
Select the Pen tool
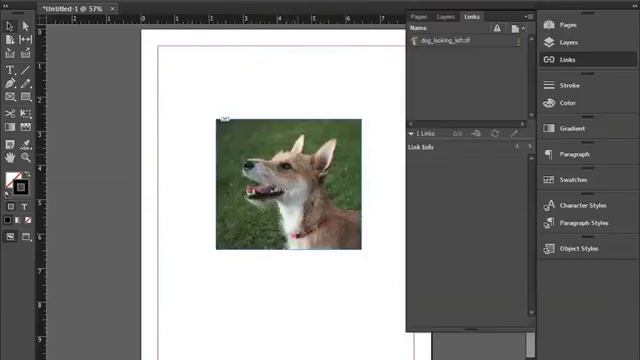[10, 84]
